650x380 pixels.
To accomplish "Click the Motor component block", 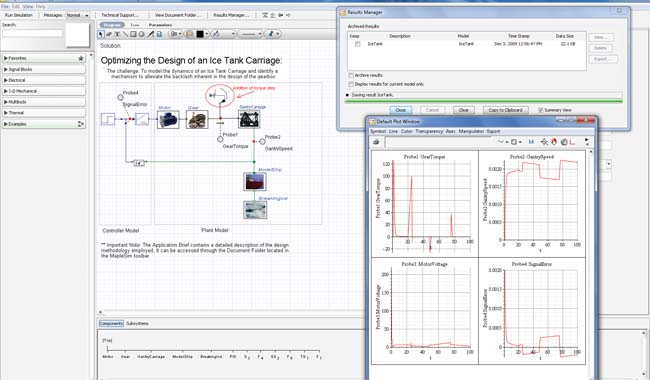I will click(168, 119).
